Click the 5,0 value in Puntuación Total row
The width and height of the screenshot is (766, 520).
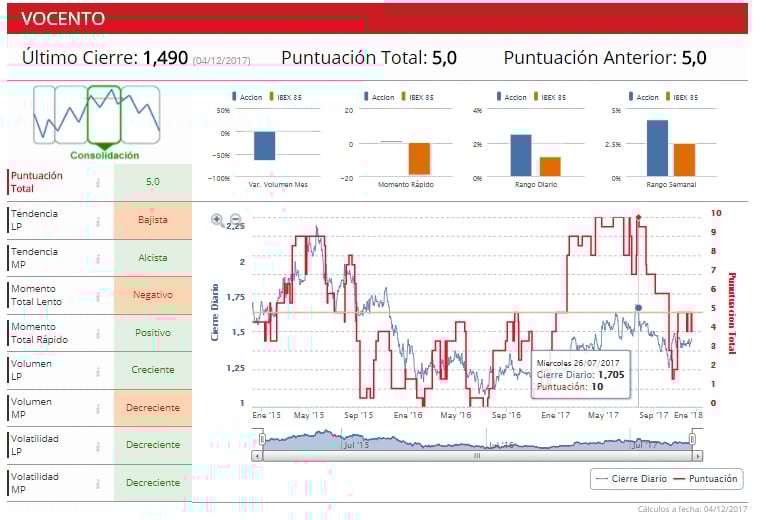(x=153, y=182)
